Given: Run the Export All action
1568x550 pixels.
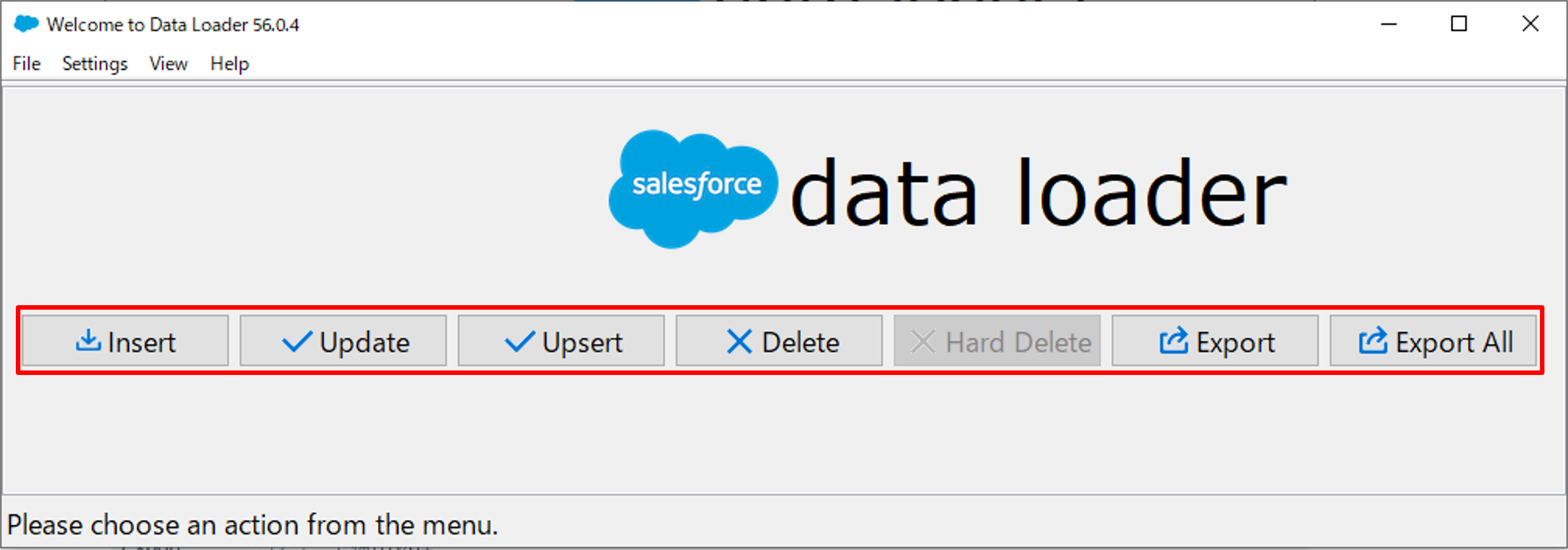Looking at the screenshot, I should [x=1433, y=341].
